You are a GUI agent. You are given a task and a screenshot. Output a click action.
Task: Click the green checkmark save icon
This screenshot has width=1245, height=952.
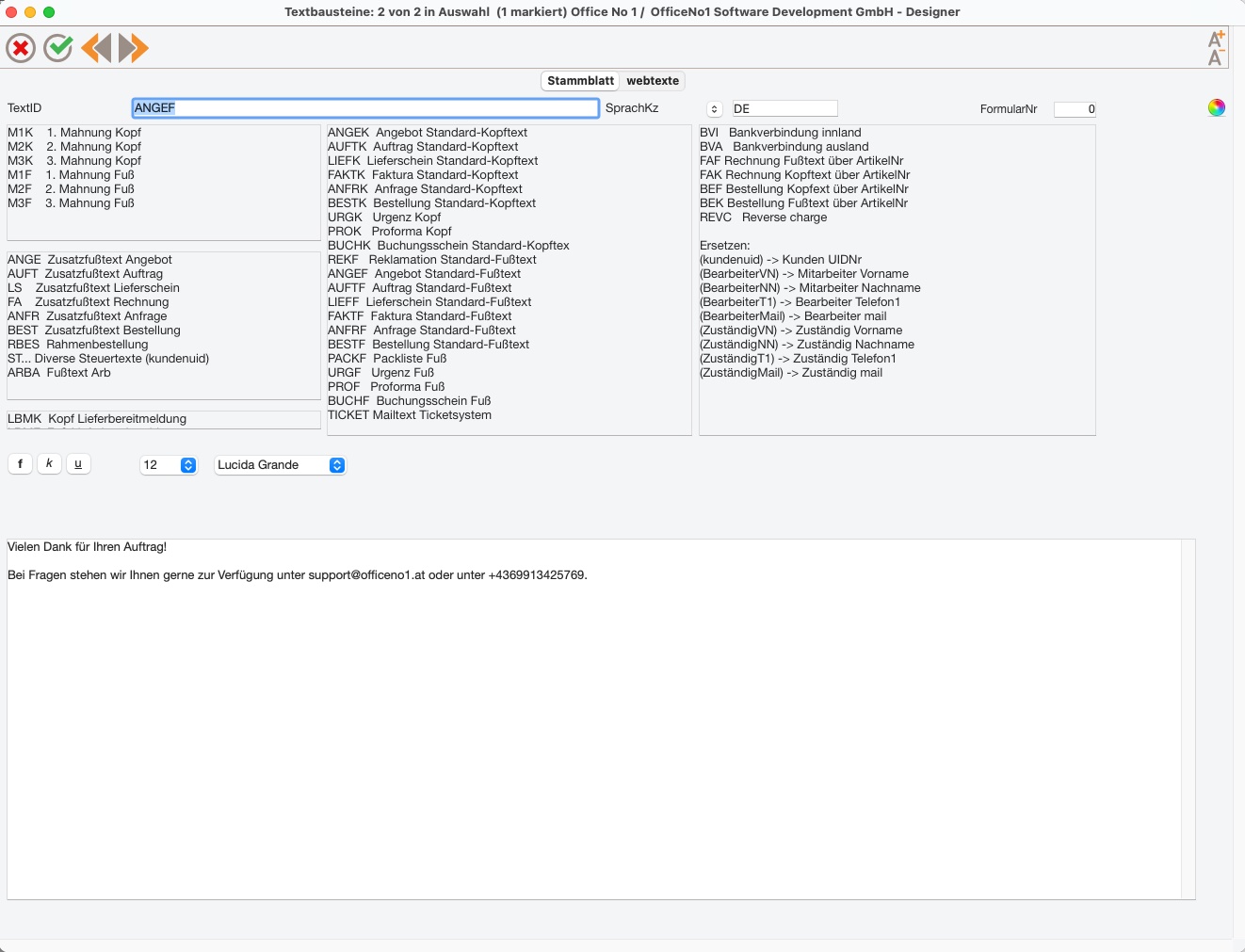coord(58,48)
